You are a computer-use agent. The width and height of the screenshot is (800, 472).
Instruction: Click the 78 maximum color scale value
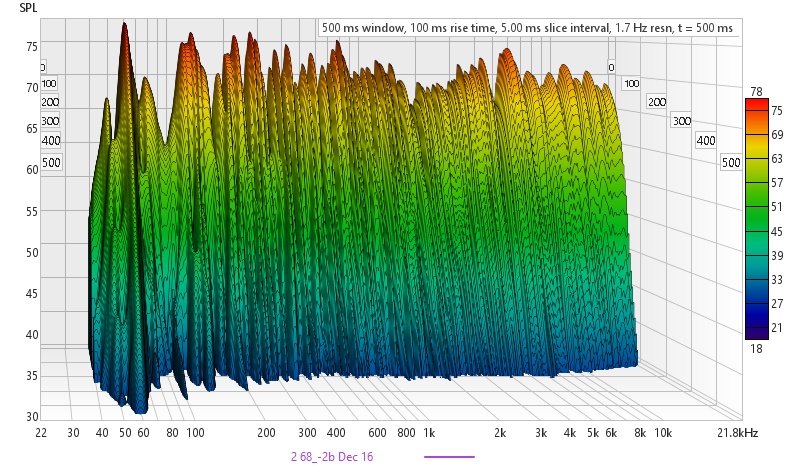(756, 91)
